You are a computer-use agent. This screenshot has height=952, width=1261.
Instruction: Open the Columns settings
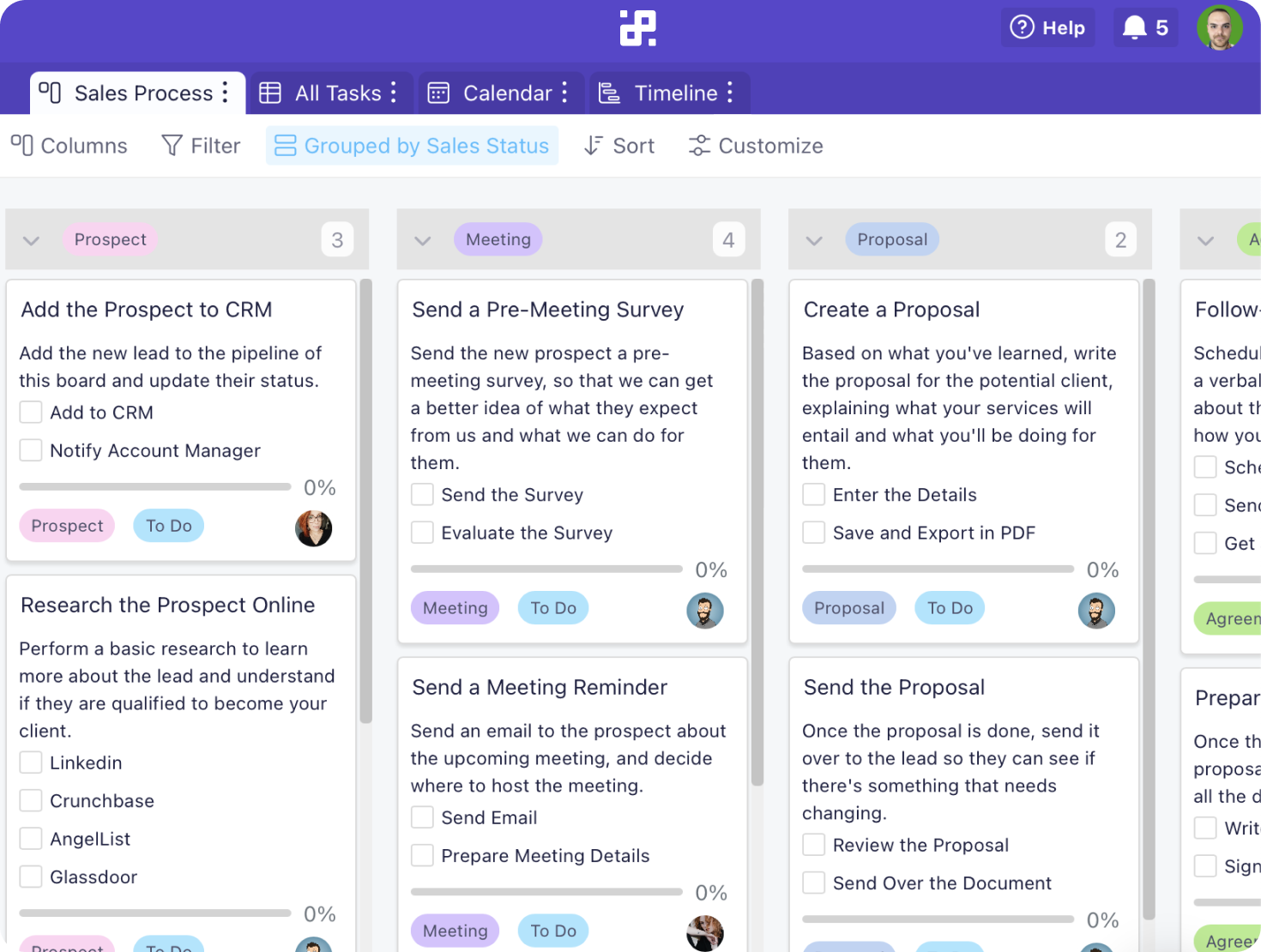tap(69, 146)
